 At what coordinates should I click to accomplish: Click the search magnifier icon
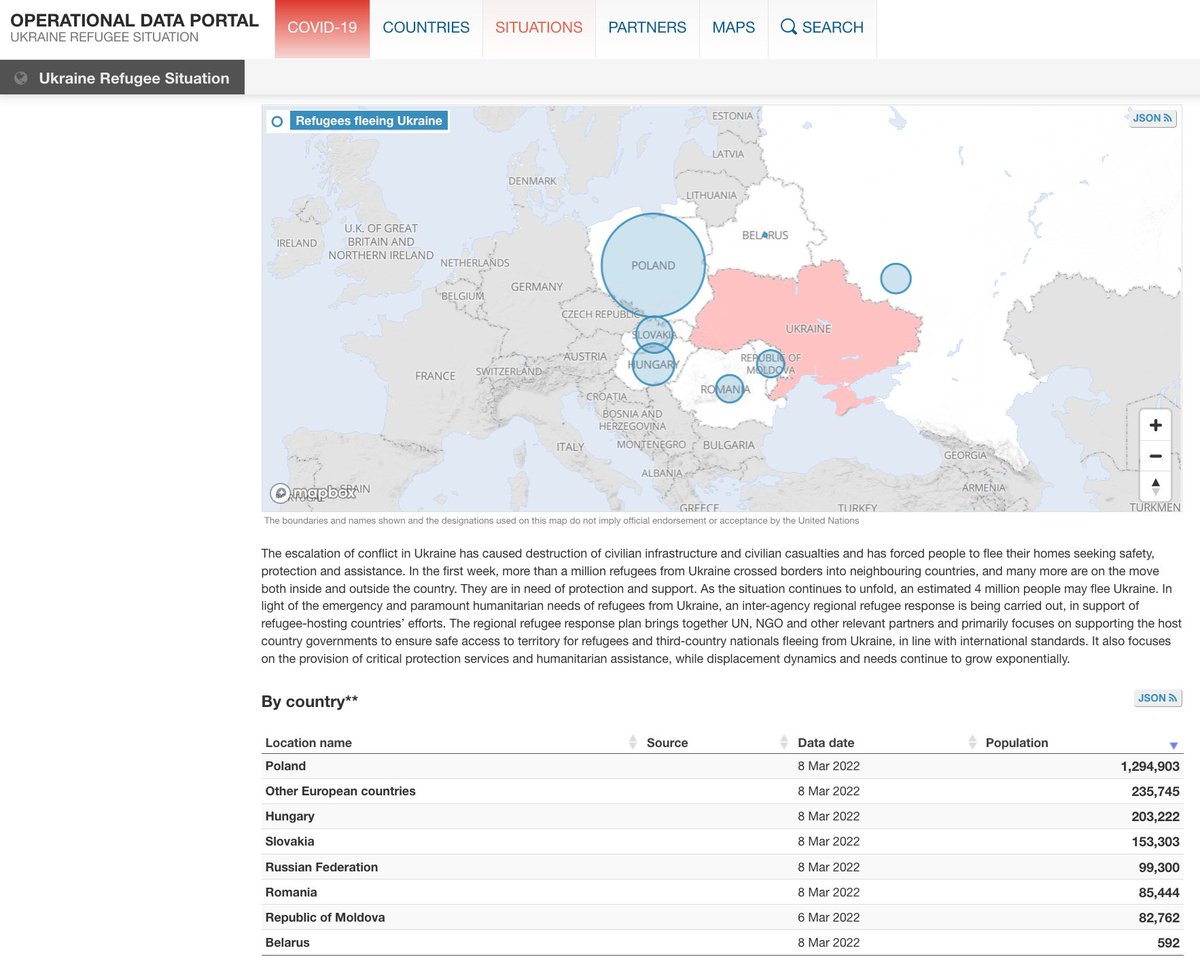click(789, 27)
